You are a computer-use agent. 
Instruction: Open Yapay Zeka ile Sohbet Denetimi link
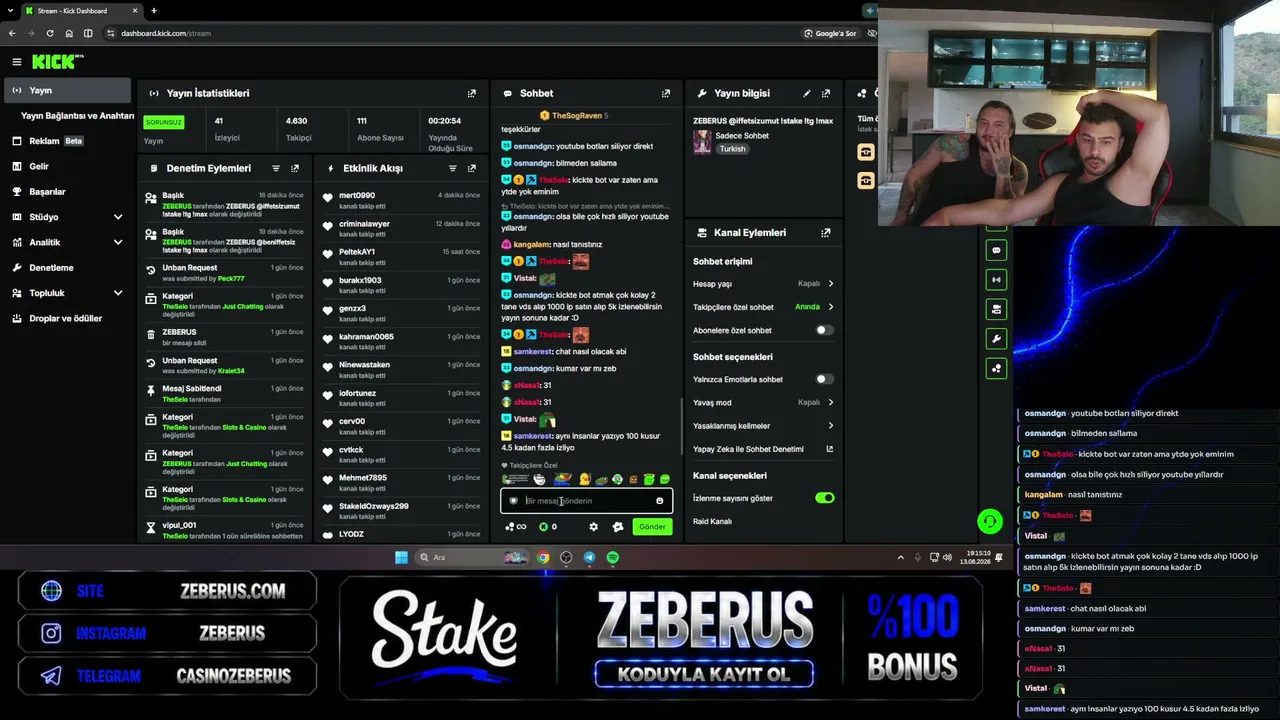(763, 449)
